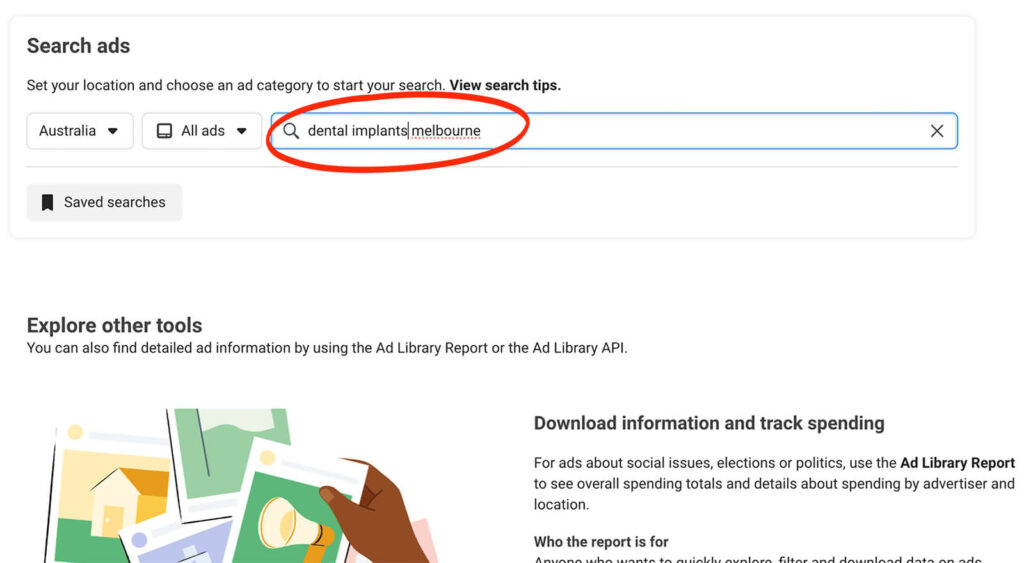The height and width of the screenshot is (563, 1024).
Task: Click the All ads category icon
Action: point(165,131)
